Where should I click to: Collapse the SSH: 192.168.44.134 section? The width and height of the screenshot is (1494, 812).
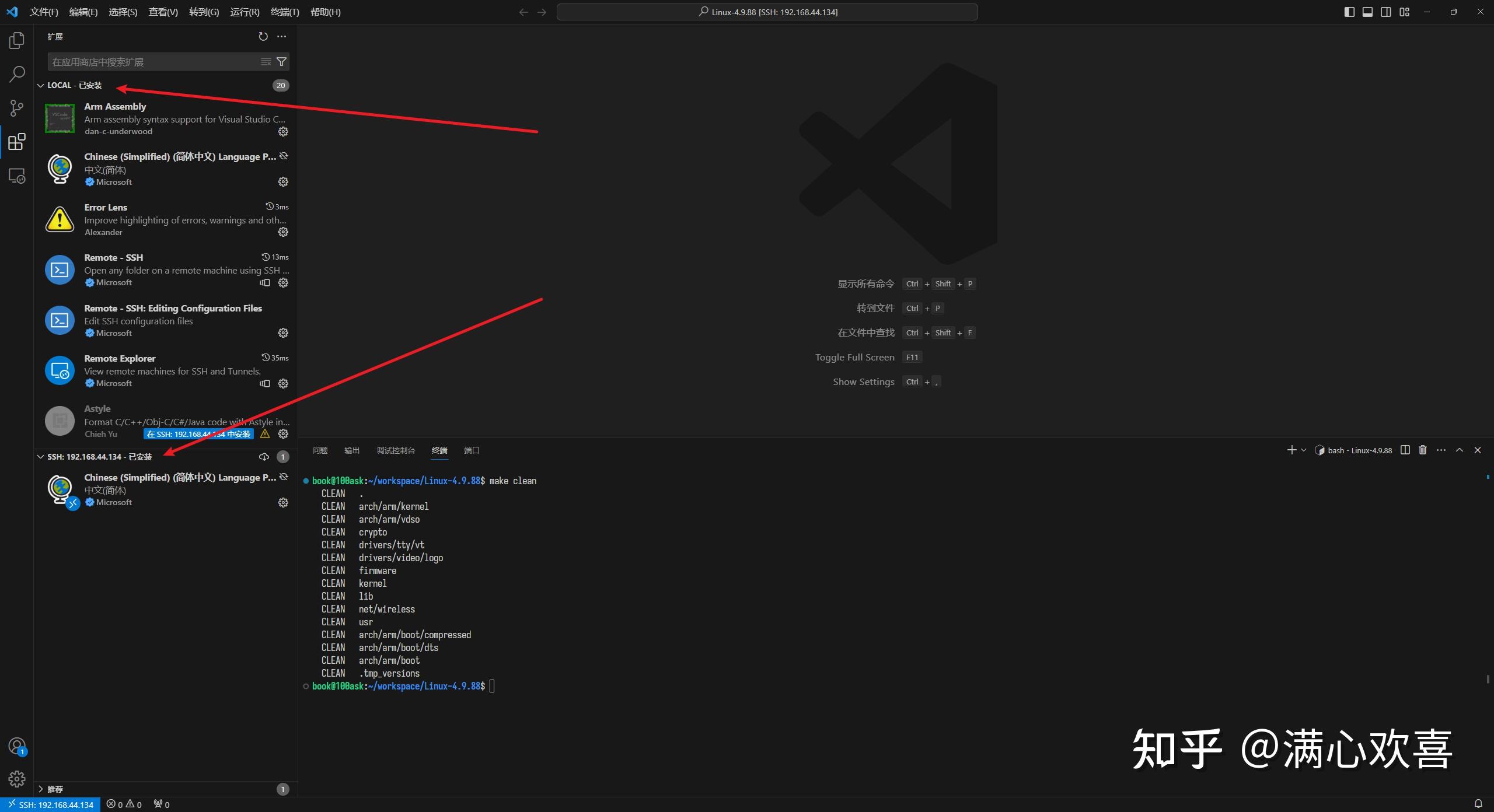pos(41,457)
